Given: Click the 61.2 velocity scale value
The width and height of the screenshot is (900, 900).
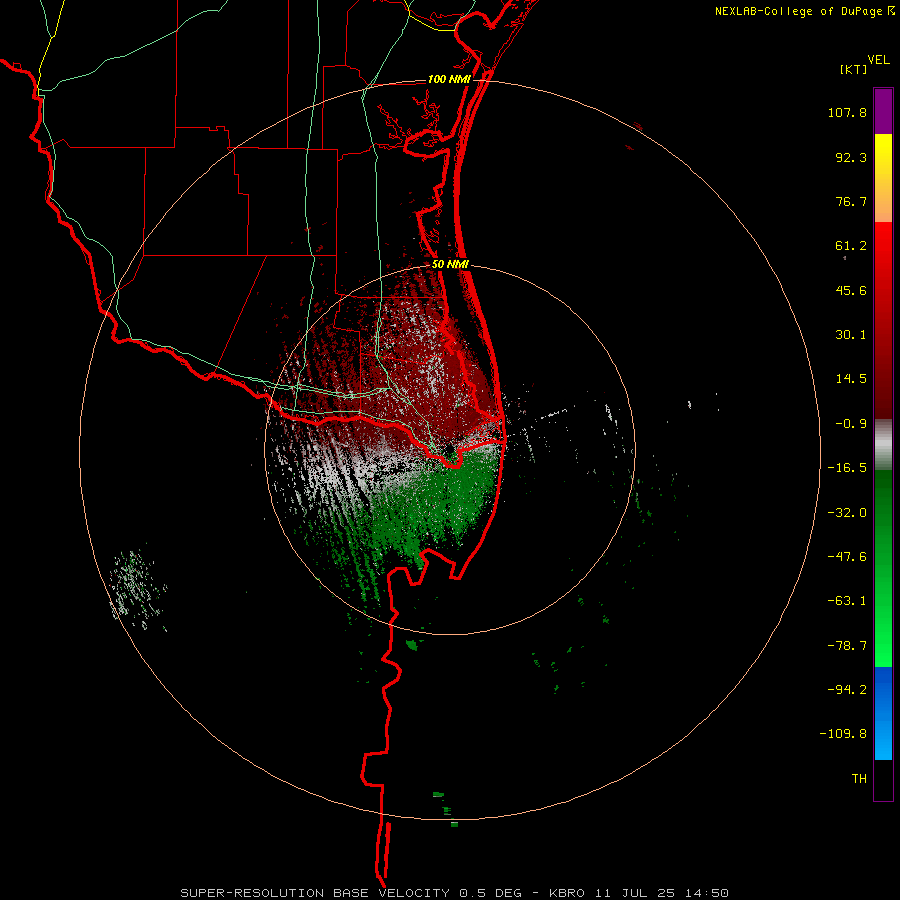Looking at the screenshot, I should [851, 246].
